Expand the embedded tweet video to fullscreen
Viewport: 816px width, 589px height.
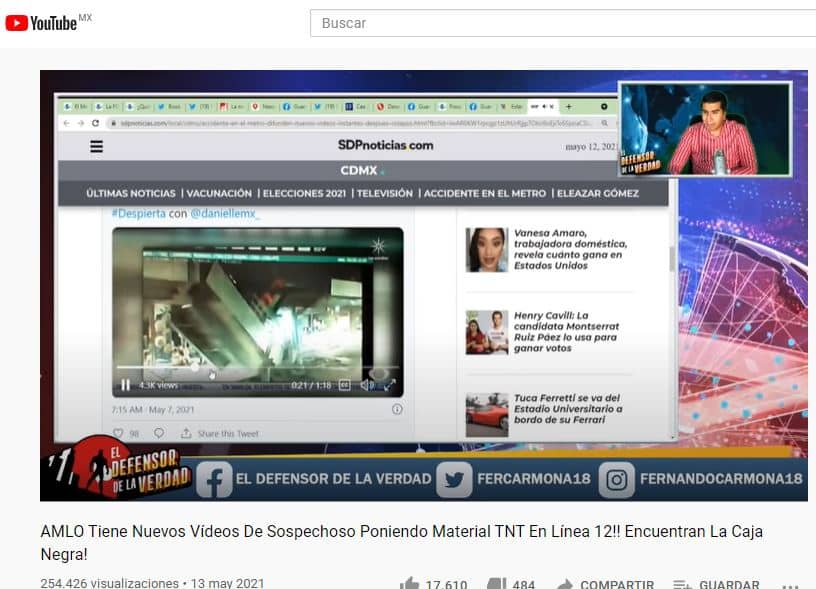coord(389,385)
